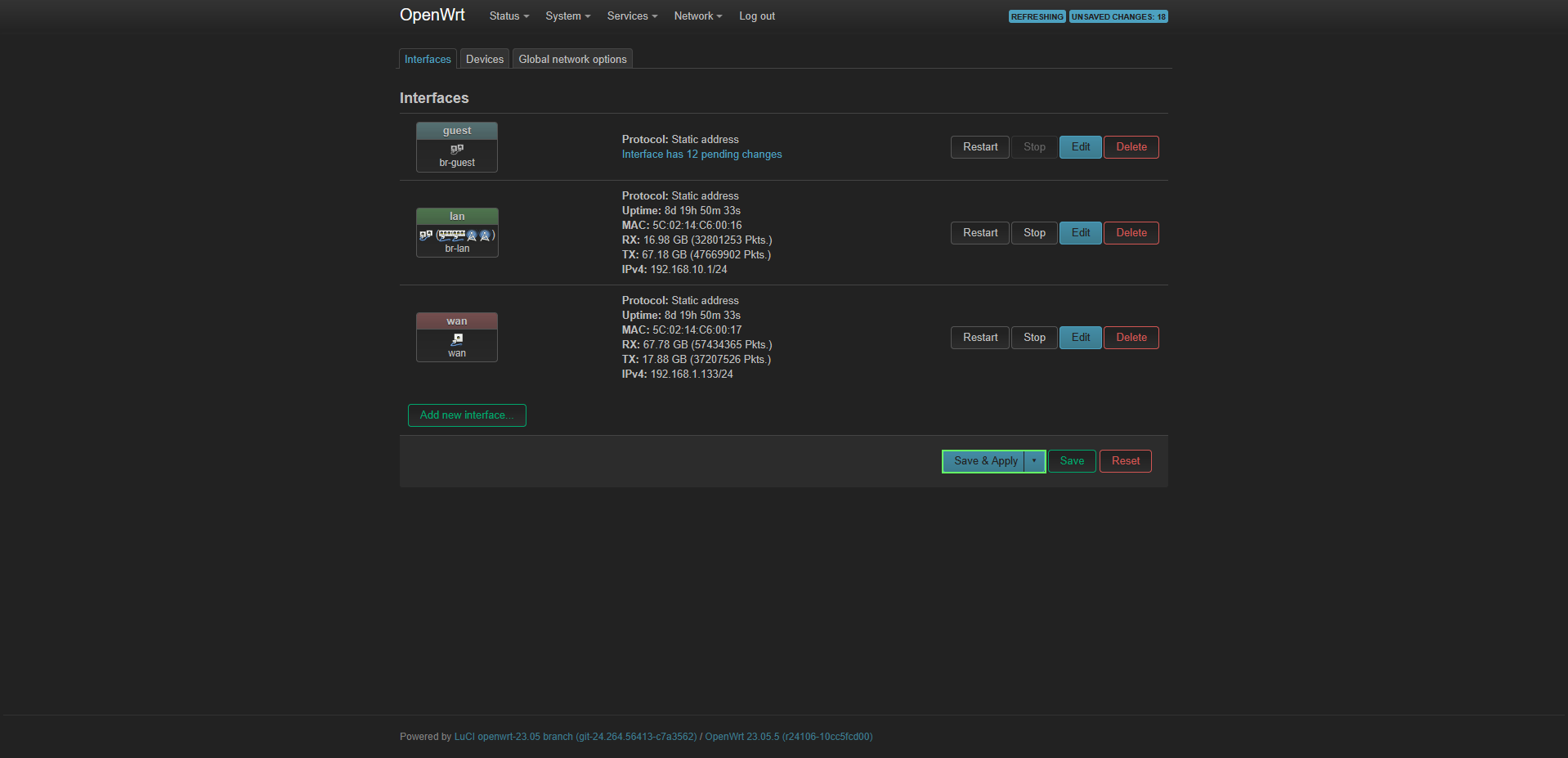1568x758 pixels.
Task: Restart the wan interface
Action: point(980,338)
